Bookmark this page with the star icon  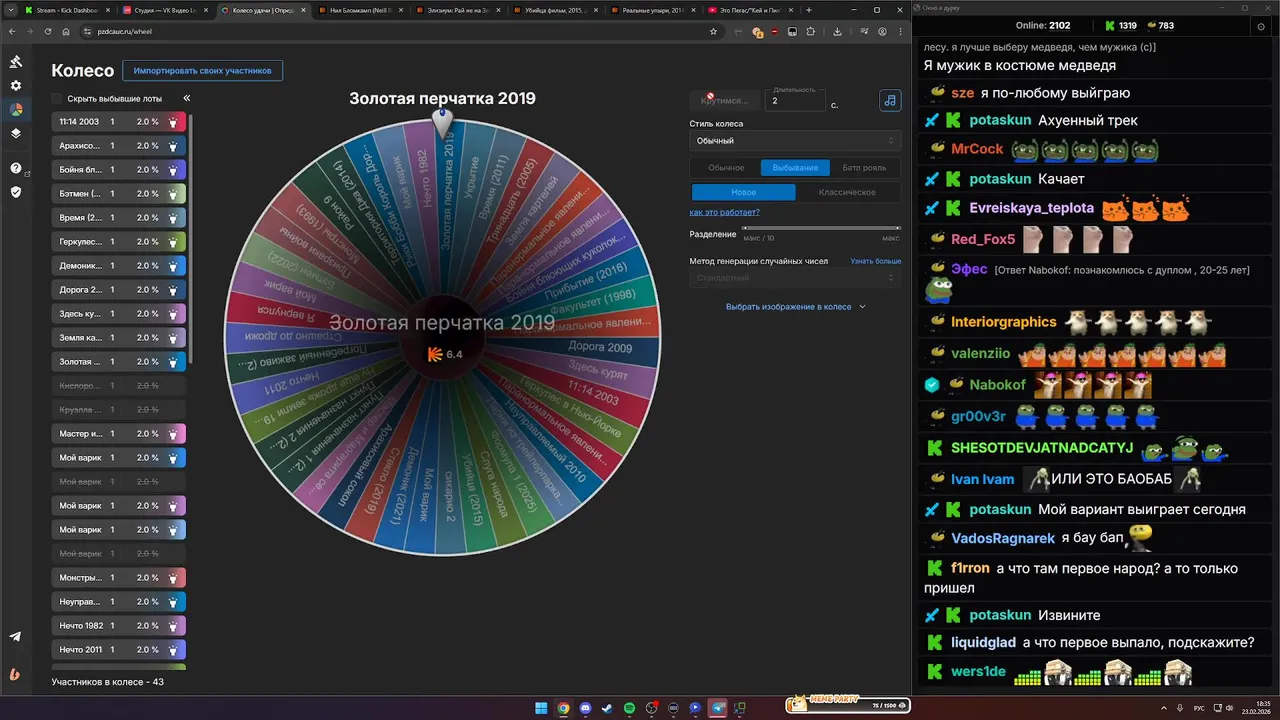coord(713,31)
